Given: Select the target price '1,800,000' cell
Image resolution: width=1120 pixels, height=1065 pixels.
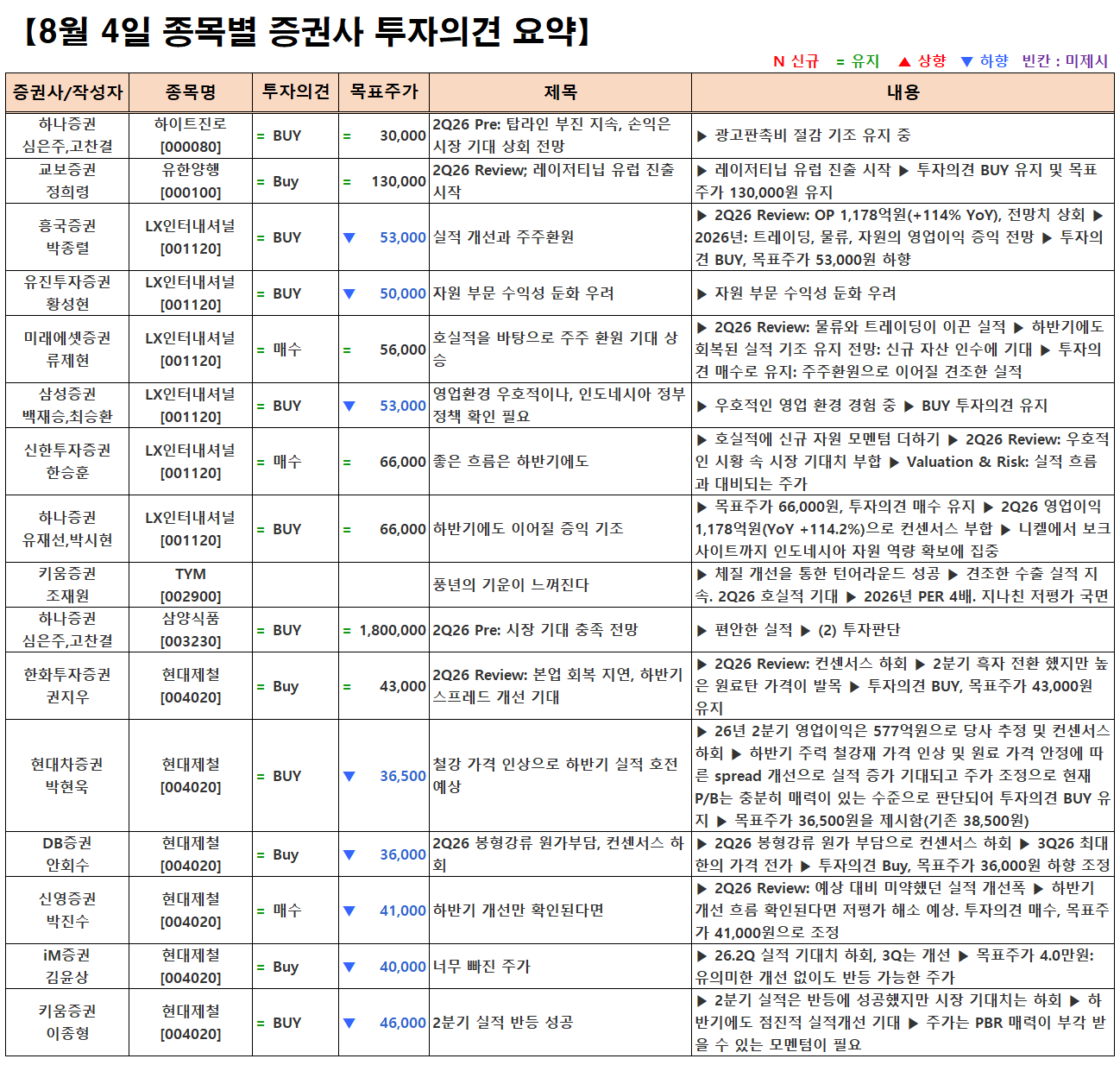Looking at the screenshot, I should point(384,629).
